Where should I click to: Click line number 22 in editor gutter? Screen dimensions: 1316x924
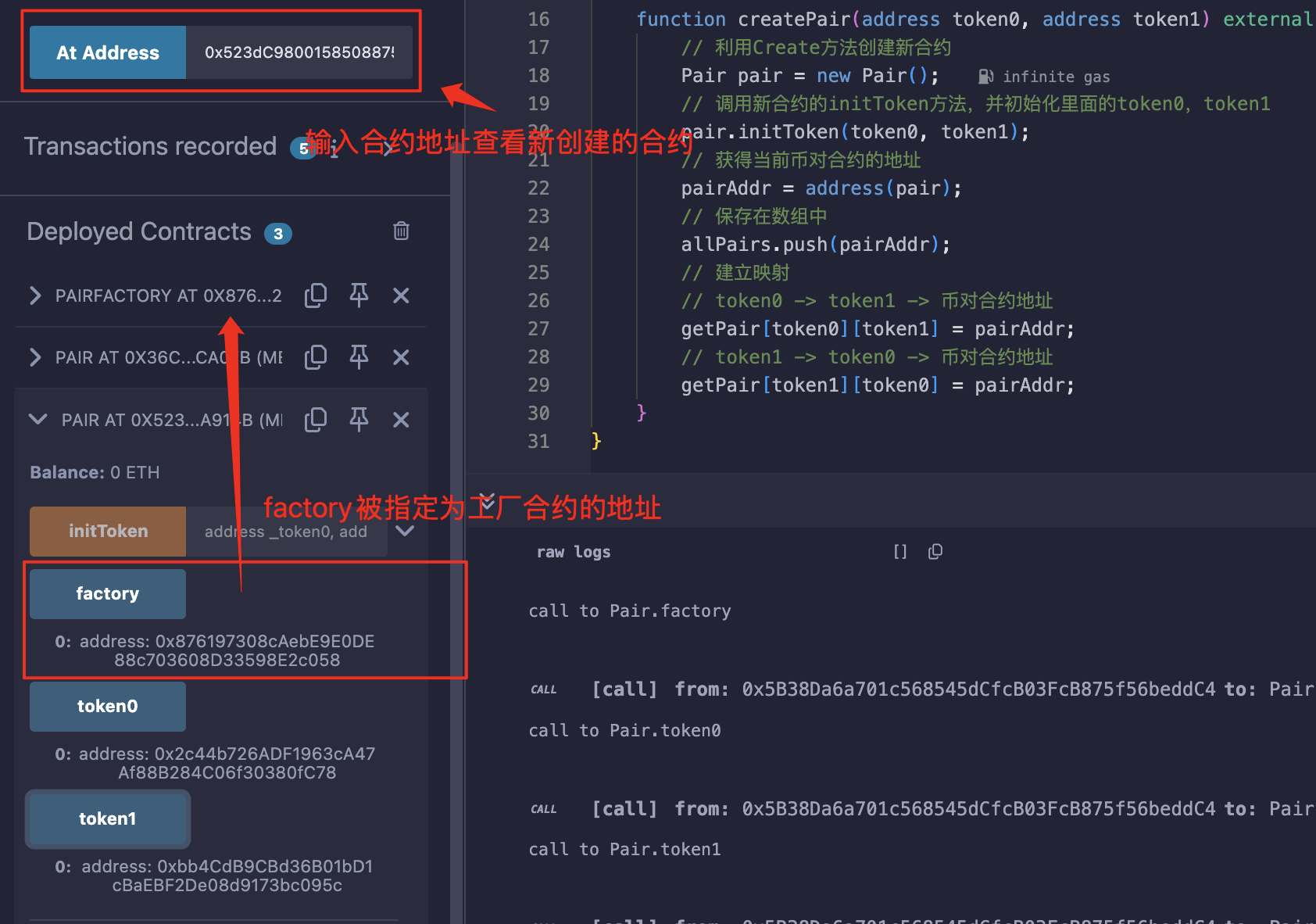tap(538, 188)
